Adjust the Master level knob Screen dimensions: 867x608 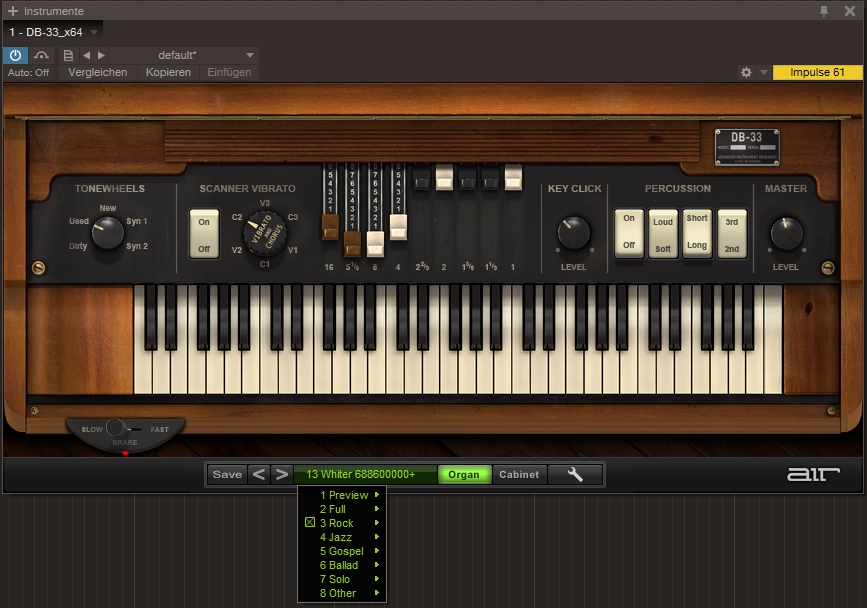pyautogui.click(x=786, y=233)
